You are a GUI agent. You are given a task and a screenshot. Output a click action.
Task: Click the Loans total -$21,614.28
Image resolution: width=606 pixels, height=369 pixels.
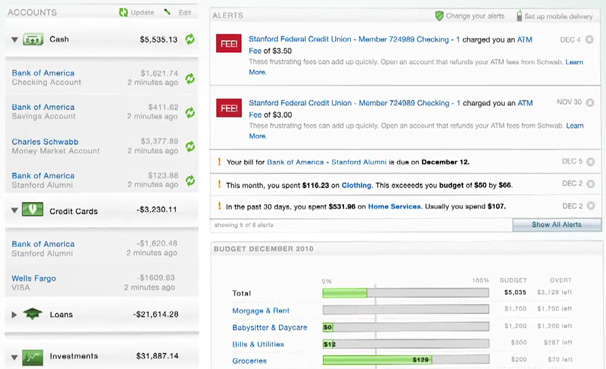155,314
